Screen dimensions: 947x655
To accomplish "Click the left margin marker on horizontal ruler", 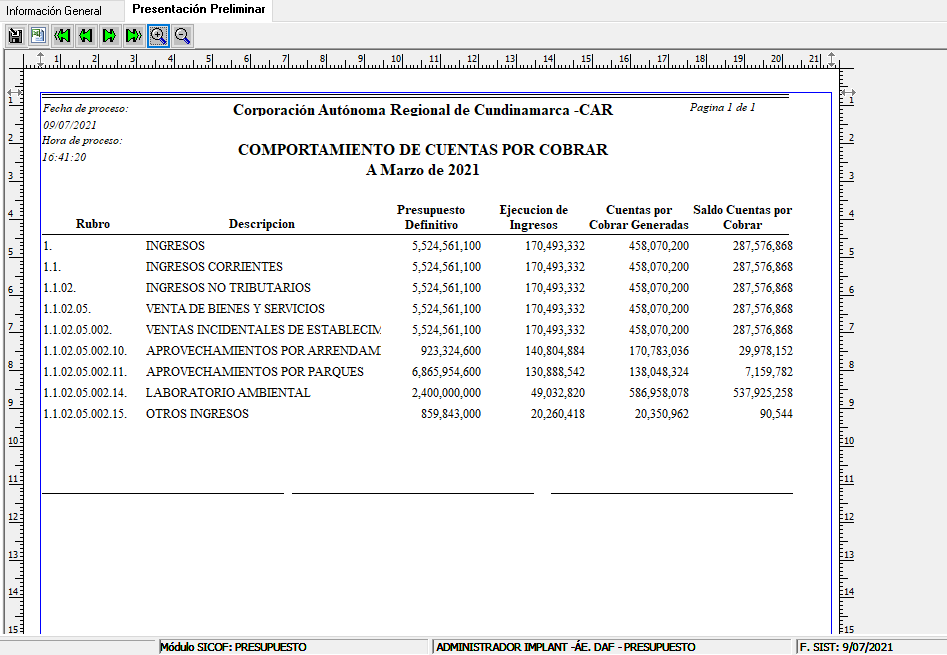I will (x=39, y=59).
